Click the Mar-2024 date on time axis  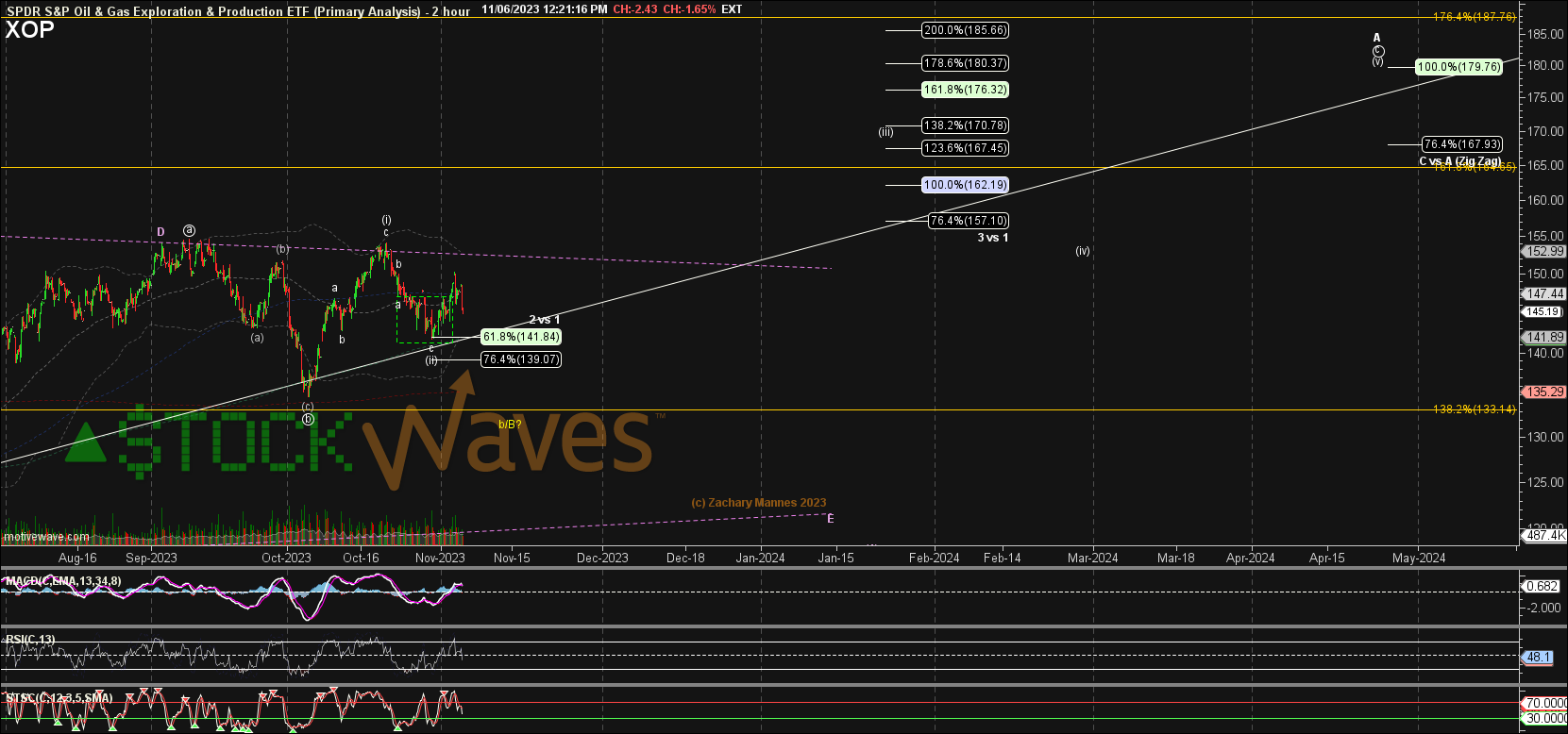click(1092, 558)
